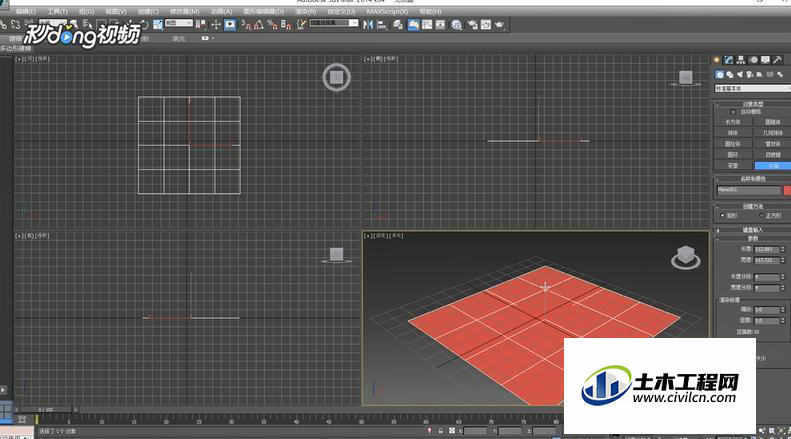Select the Helpers category icon
Screen dimensions: 791x439
(760, 75)
